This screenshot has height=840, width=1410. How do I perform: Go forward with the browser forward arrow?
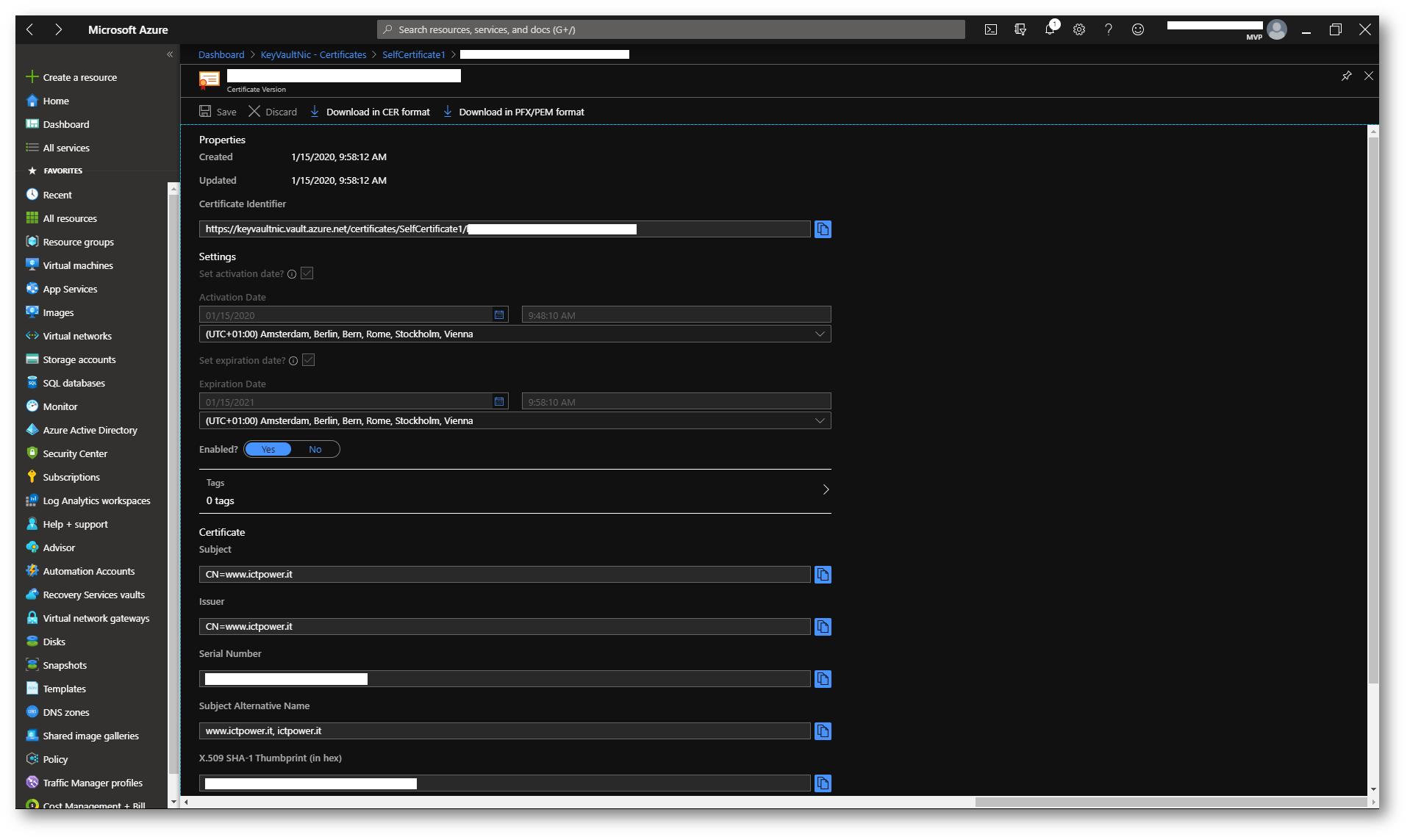[58, 29]
